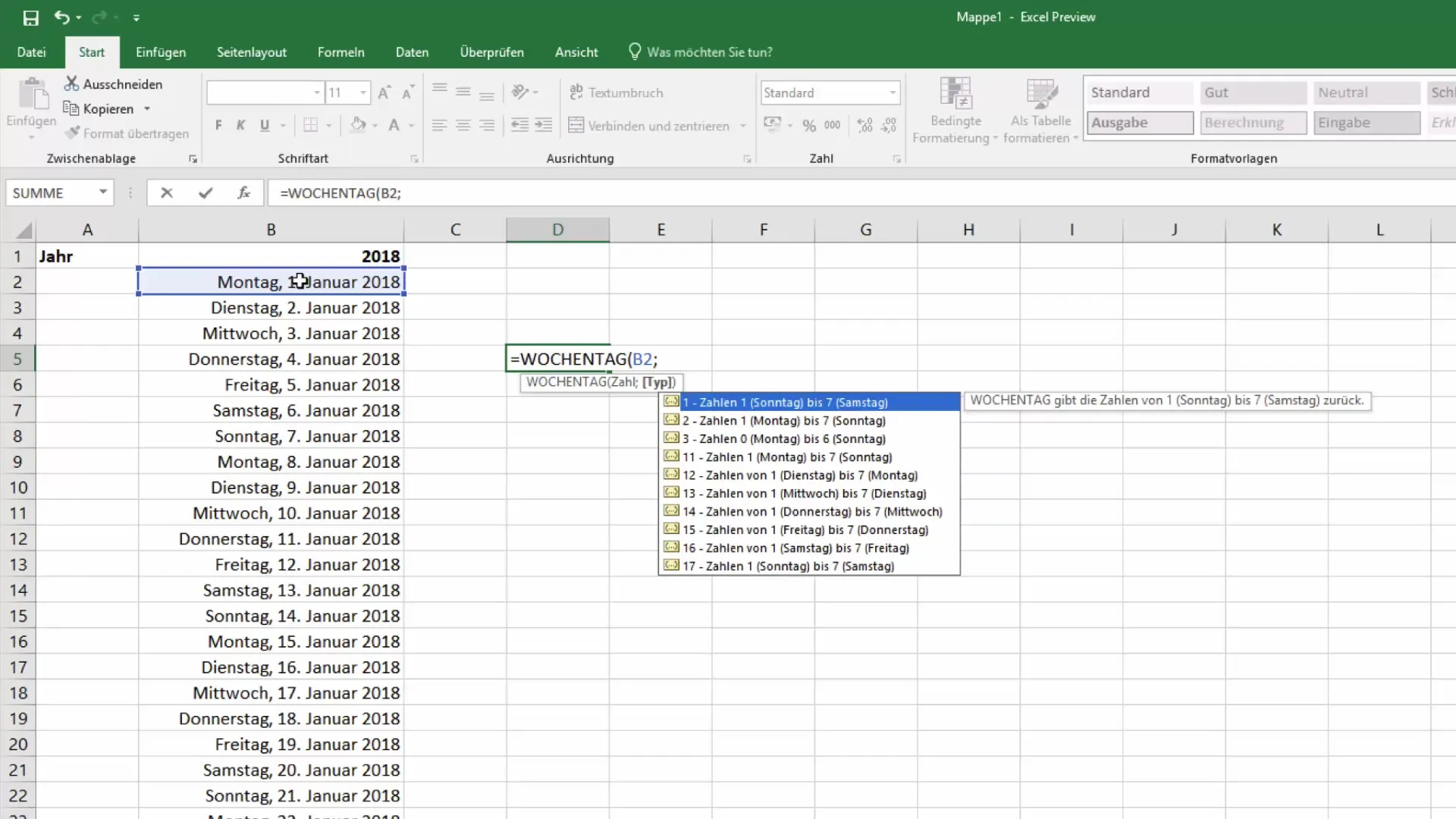The image size is (1456, 819).
Task: Click add decimal place icon
Action: click(864, 125)
